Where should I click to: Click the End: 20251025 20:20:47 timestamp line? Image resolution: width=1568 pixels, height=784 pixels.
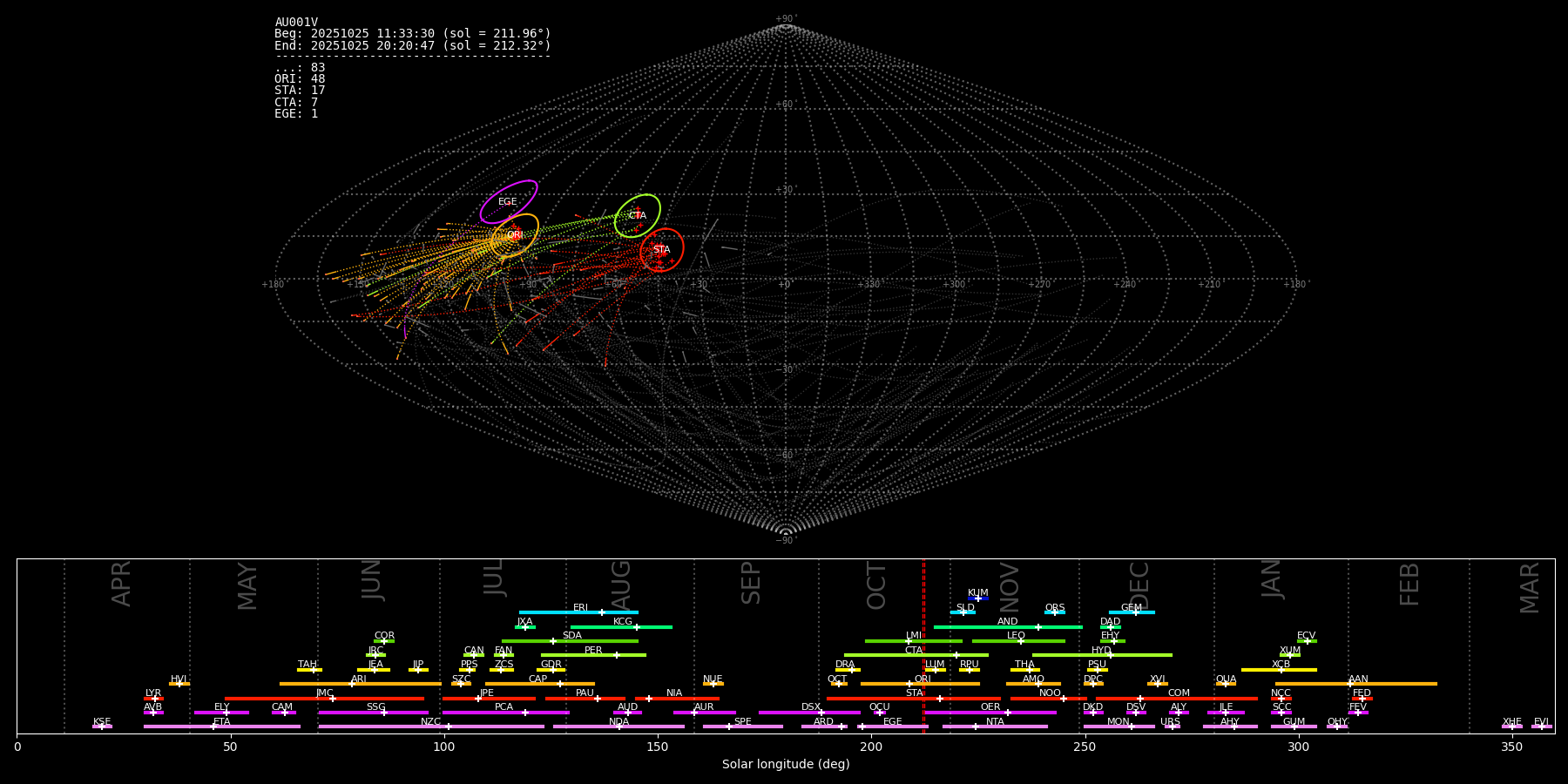413,45
